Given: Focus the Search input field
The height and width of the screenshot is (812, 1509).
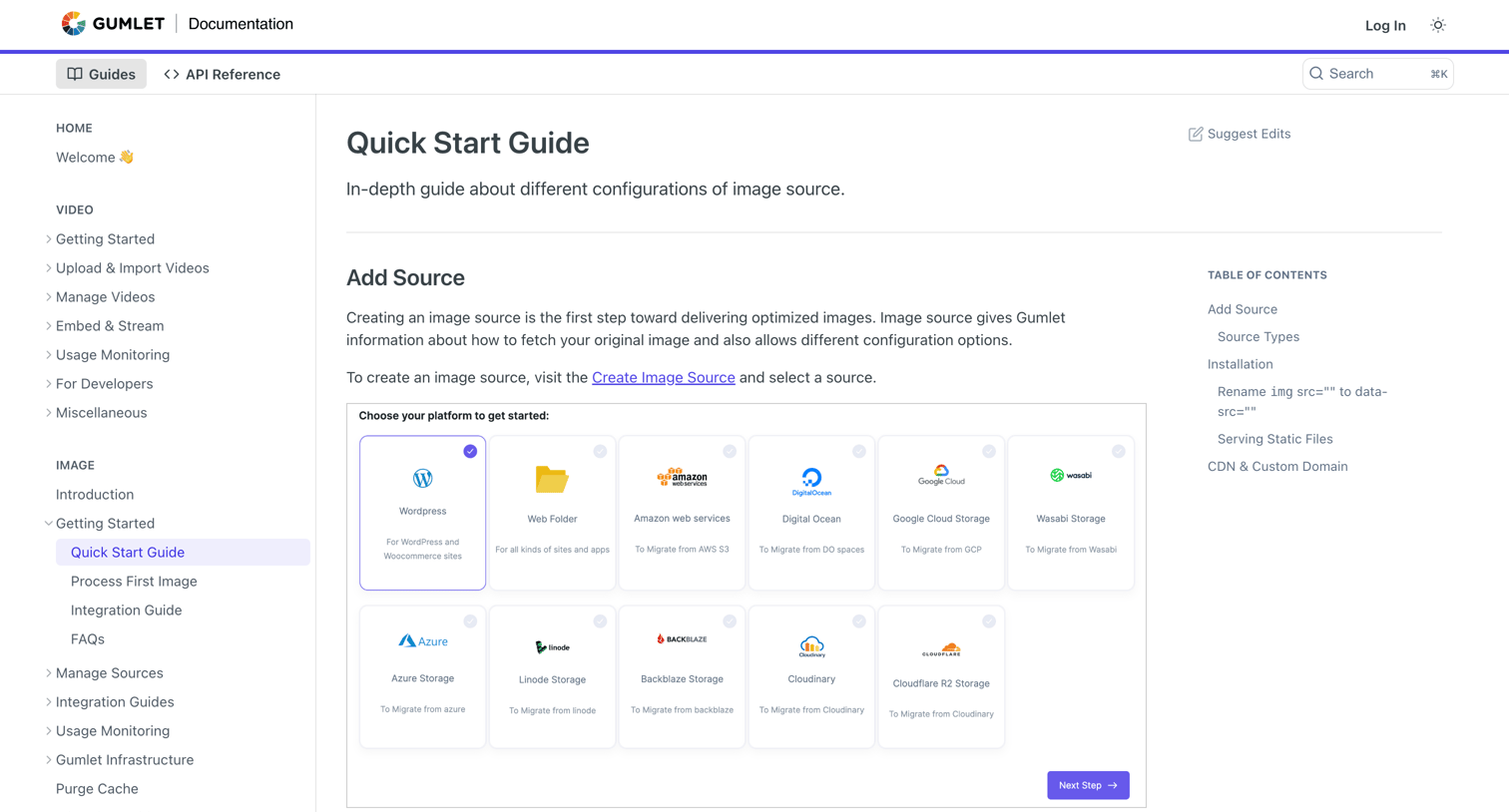Looking at the screenshot, I should [1377, 74].
